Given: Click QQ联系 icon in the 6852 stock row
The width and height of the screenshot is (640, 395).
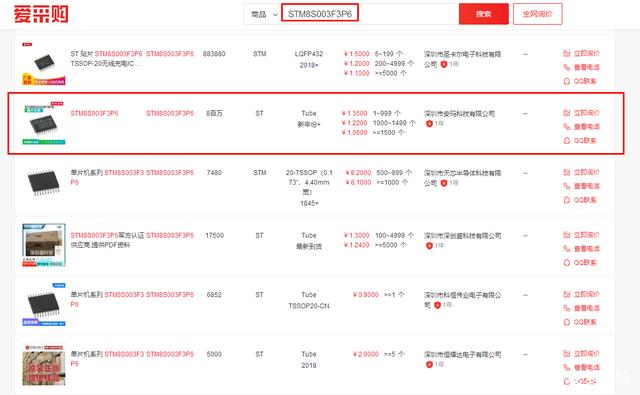Looking at the screenshot, I should [x=567, y=322].
